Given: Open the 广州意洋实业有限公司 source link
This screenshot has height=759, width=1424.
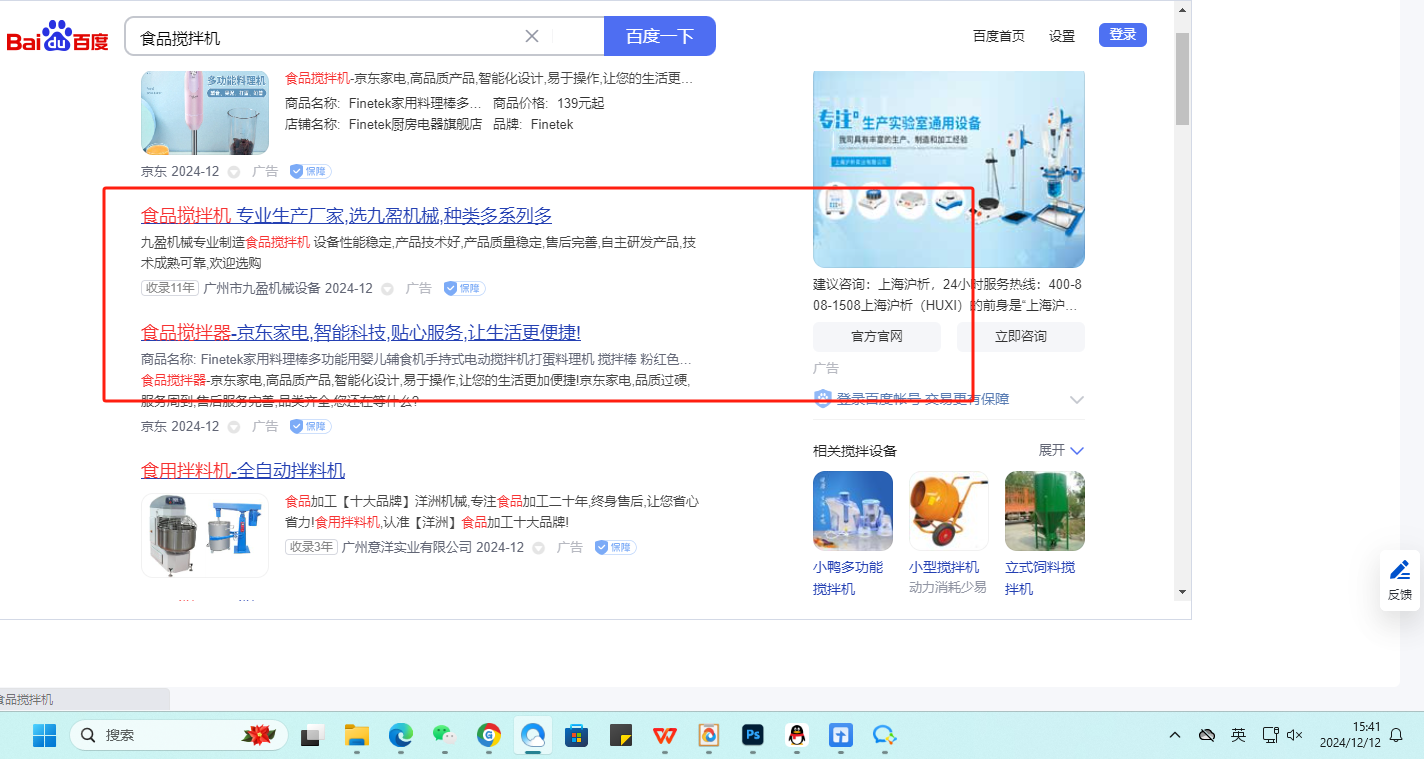Looking at the screenshot, I should (x=407, y=547).
